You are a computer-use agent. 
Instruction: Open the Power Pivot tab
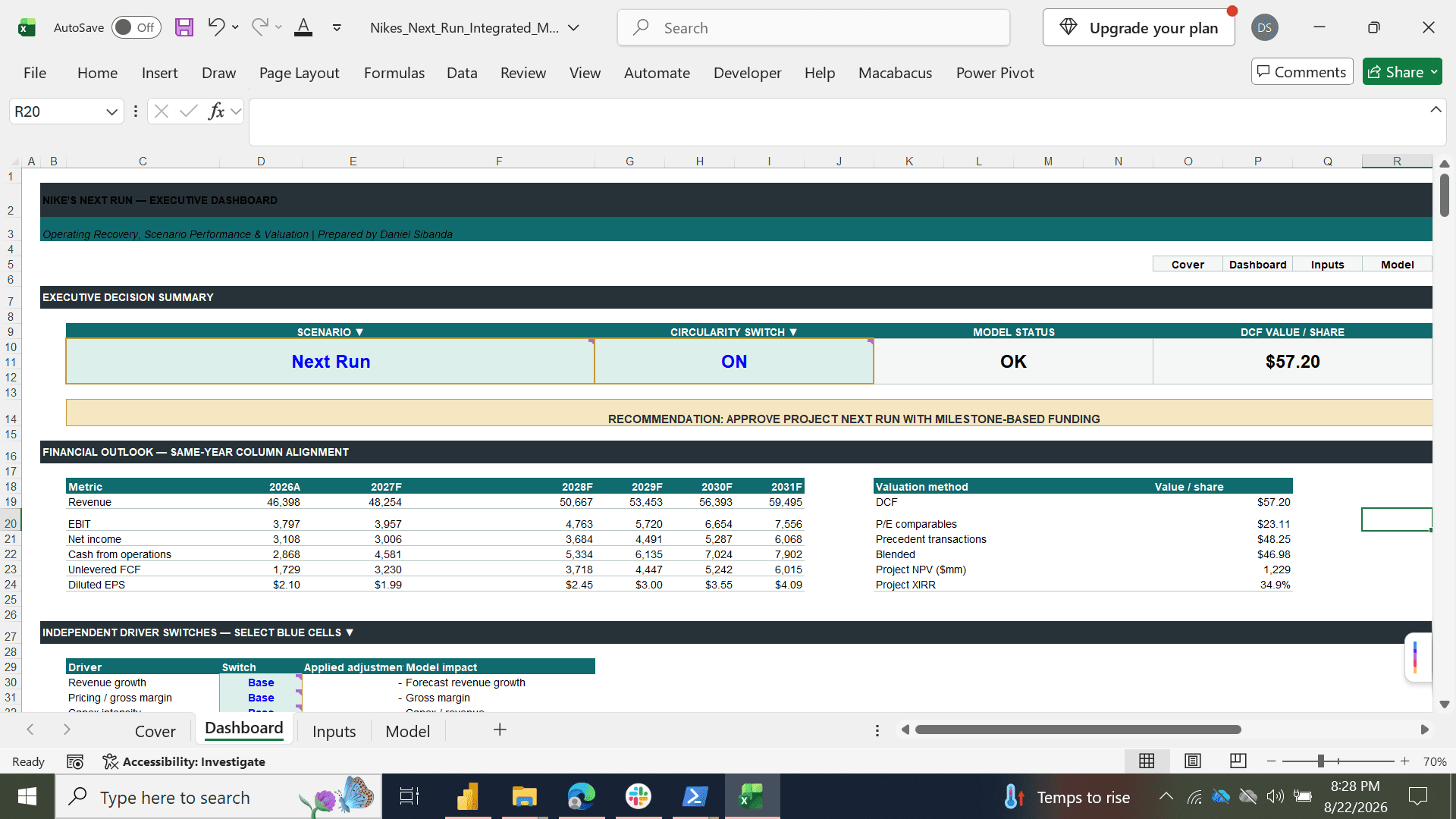(x=995, y=73)
